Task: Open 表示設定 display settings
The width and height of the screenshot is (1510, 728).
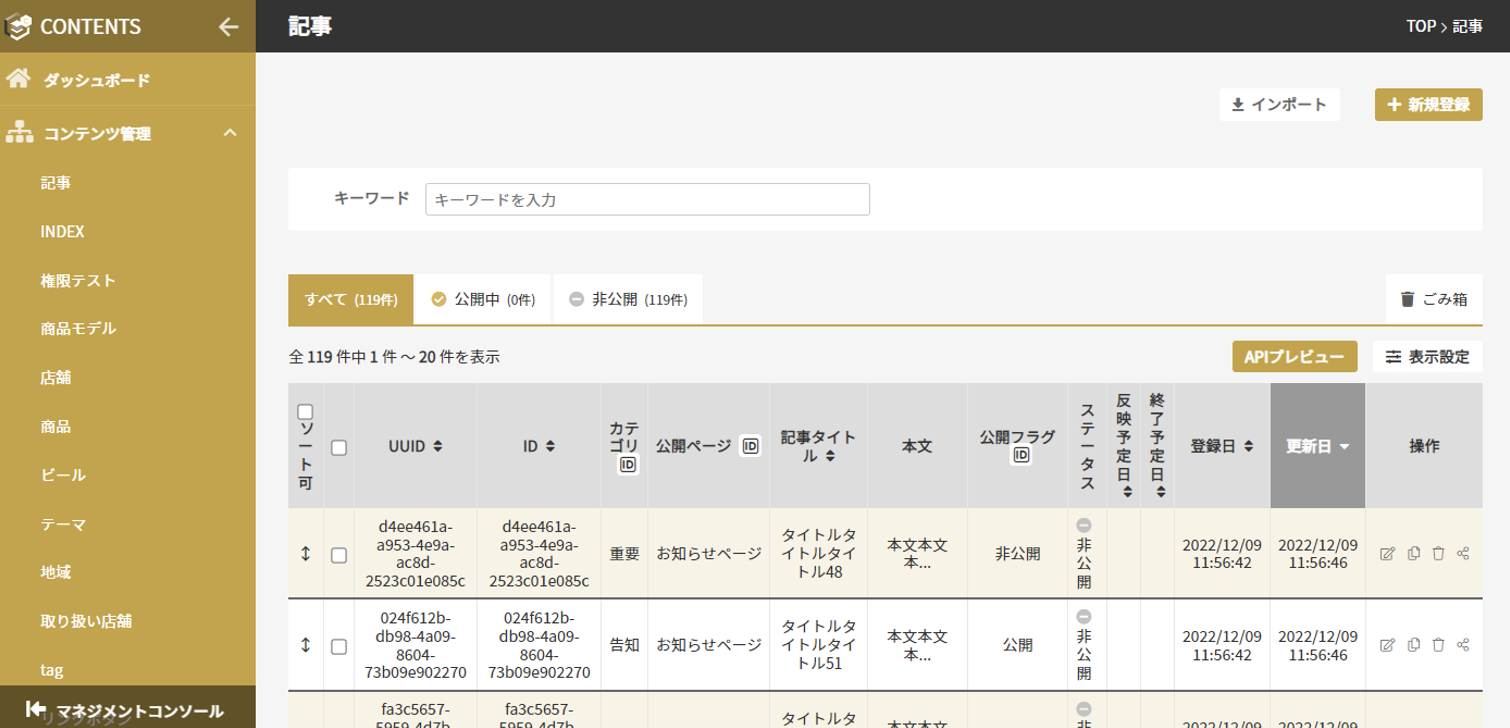Action: tap(1428, 356)
